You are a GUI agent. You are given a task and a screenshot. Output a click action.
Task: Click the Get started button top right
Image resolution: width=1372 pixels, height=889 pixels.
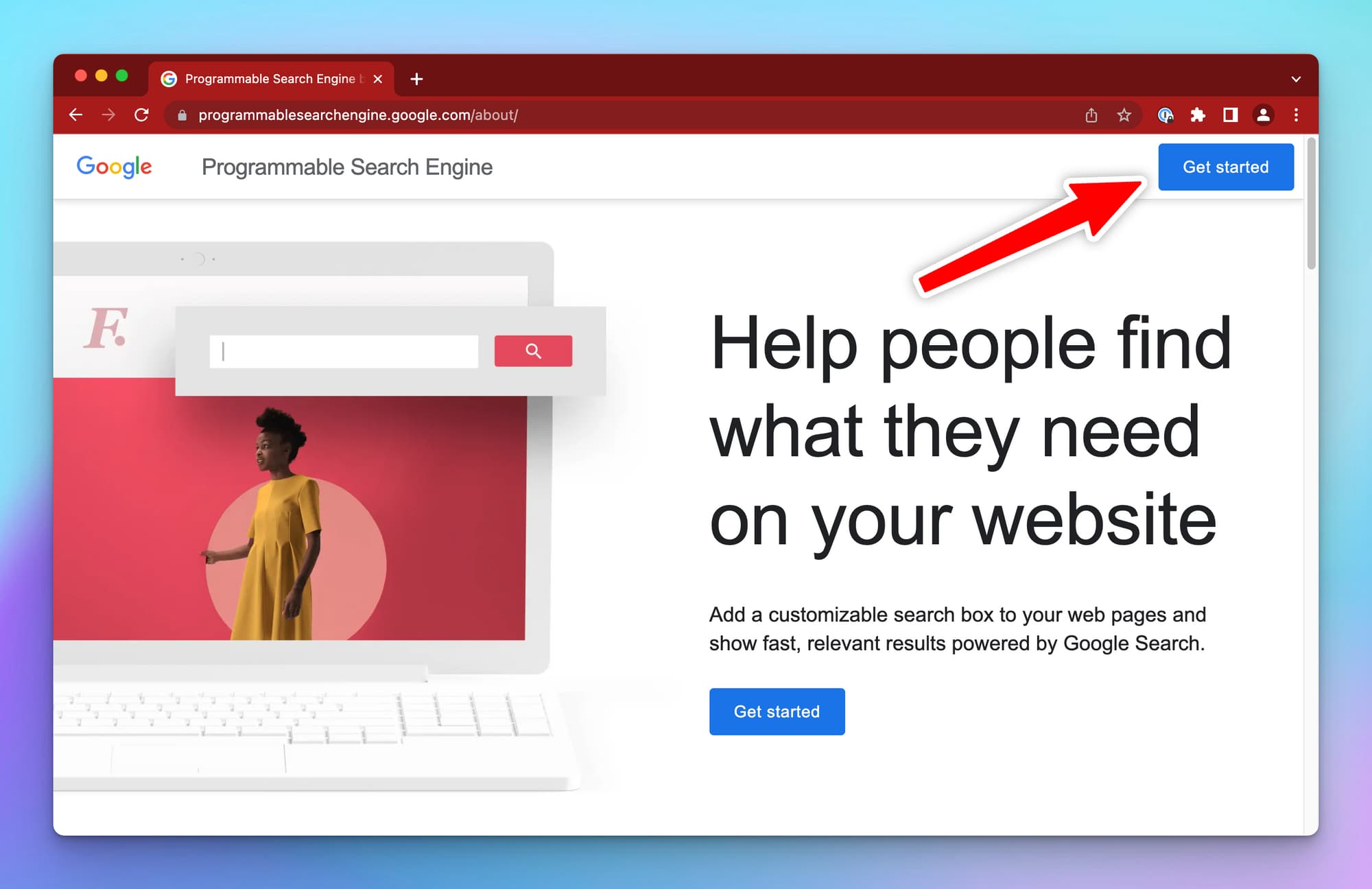1224,167
